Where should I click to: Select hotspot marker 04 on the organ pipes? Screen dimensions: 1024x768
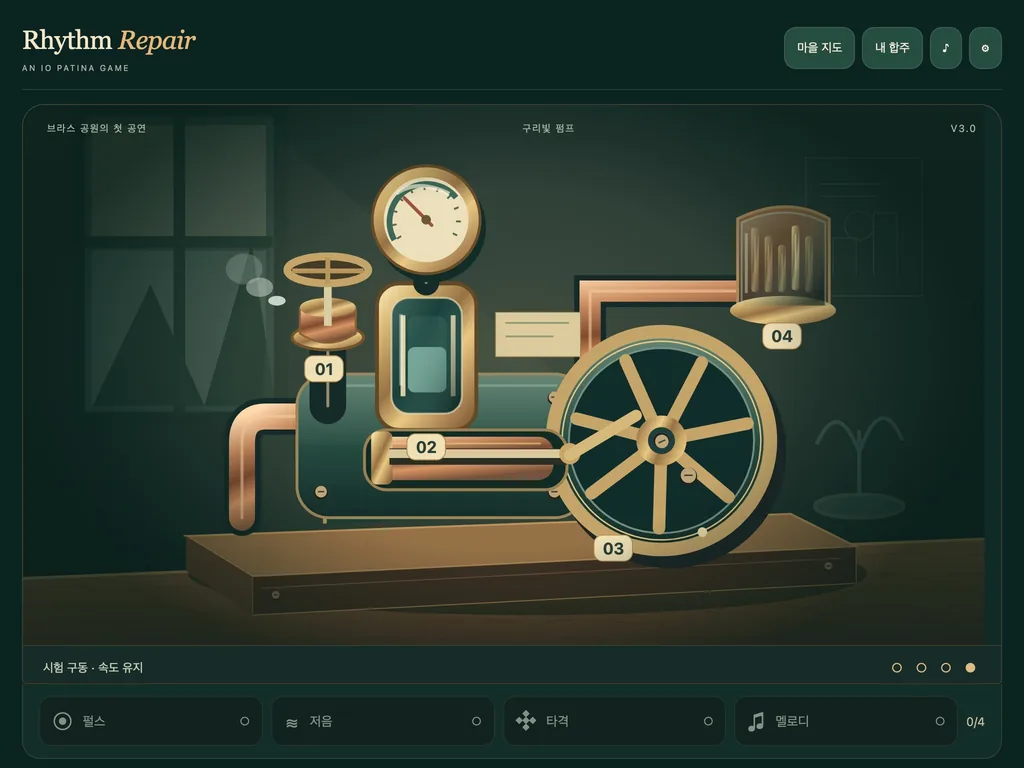click(x=782, y=336)
